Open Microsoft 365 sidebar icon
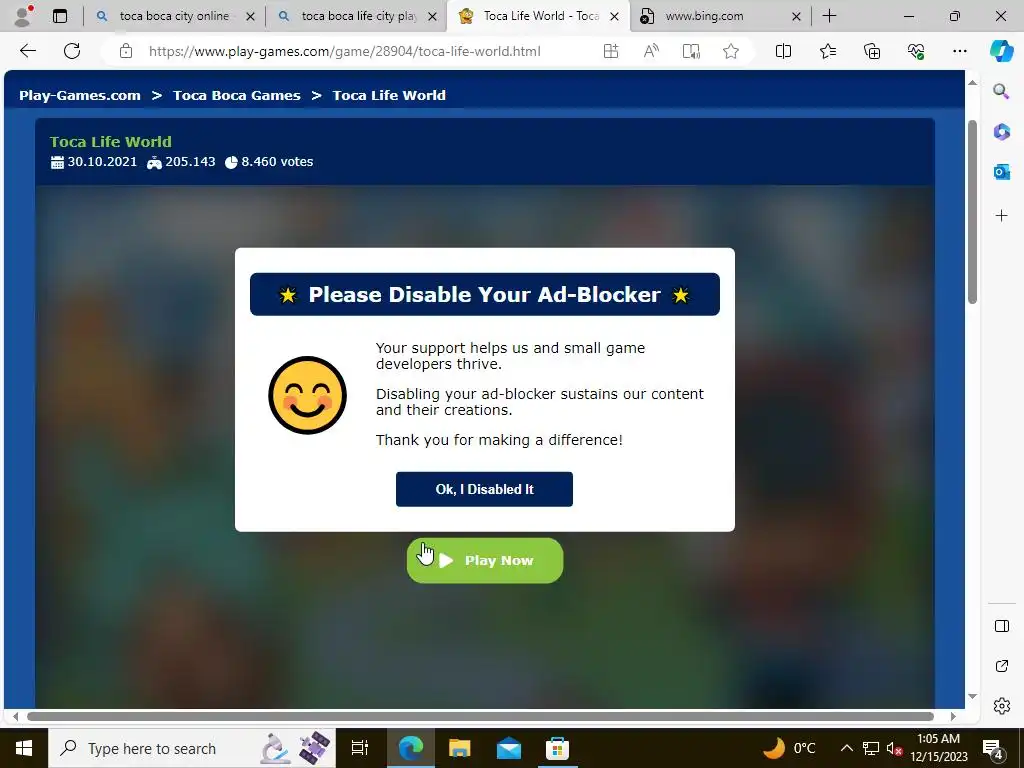Image resolution: width=1024 pixels, height=768 pixels. click(1001, 132)
